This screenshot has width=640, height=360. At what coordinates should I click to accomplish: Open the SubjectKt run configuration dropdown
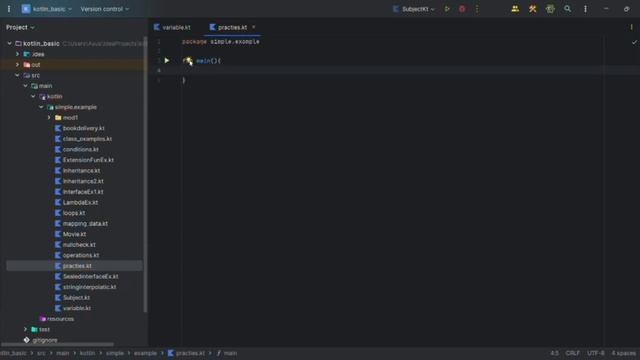[x=414, y=9]
